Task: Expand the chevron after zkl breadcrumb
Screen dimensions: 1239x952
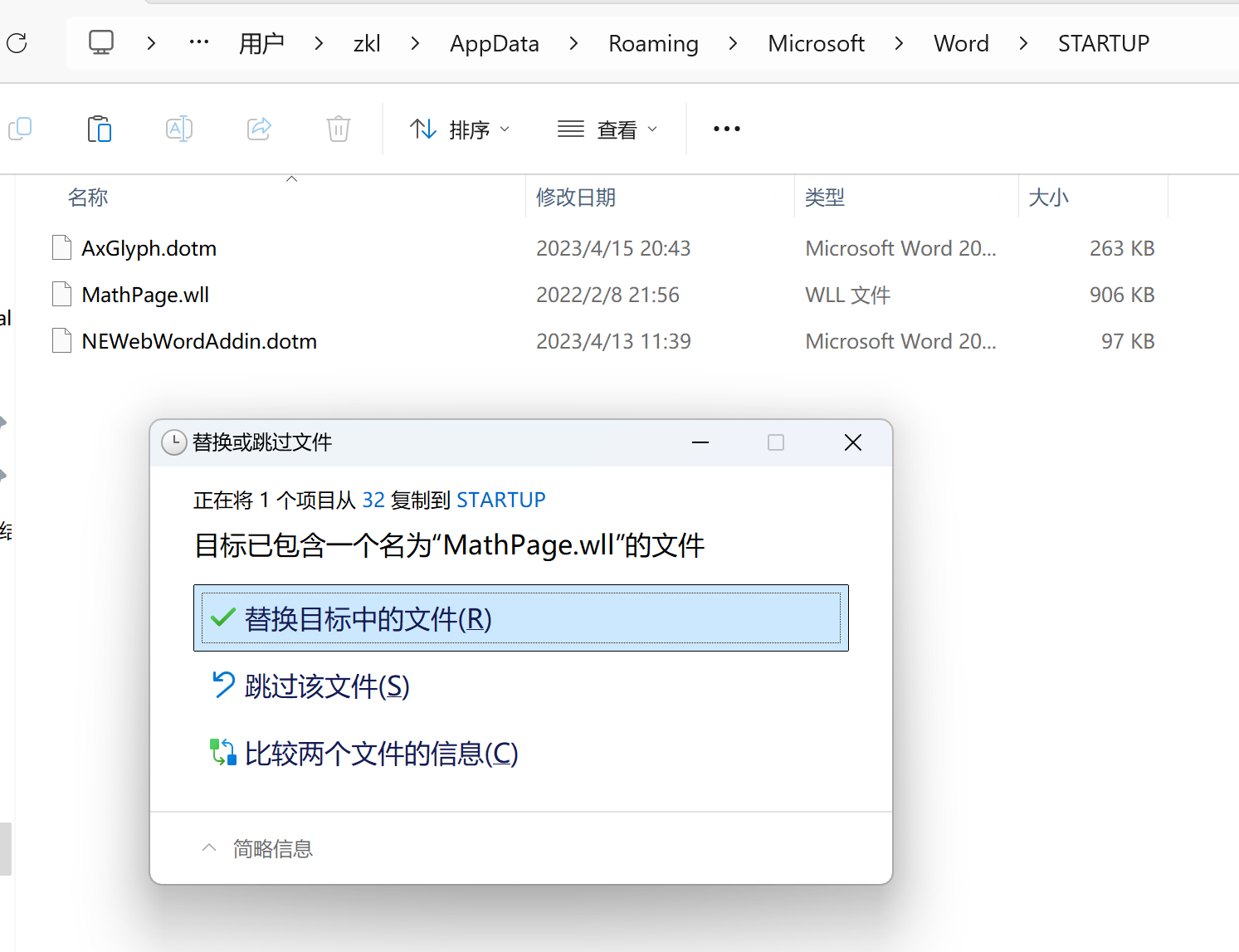Action: pyautogui.click(x=415, y=43)
